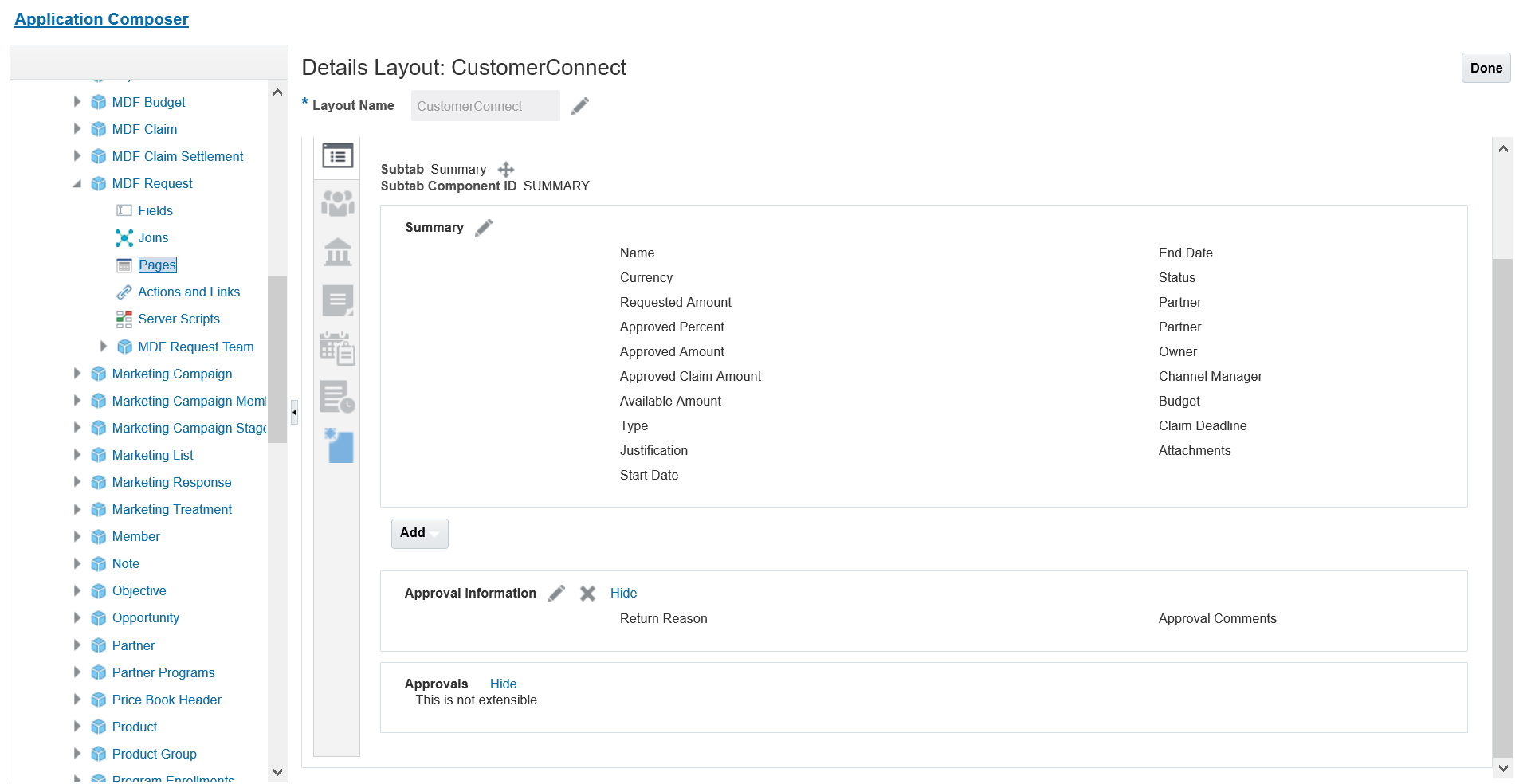Collapse the MDF Request tree node
The height and width of the screenshot is (784, 1515).
coord(77,184)
